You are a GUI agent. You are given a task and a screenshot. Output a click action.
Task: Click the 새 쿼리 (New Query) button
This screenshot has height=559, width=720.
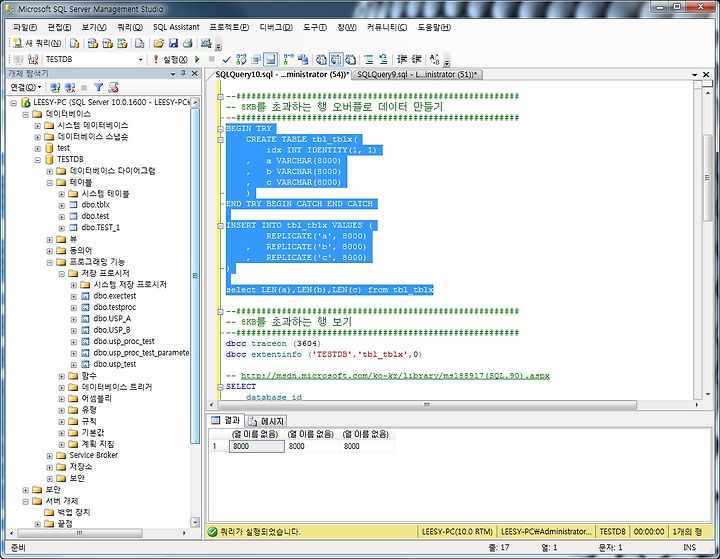(37, 43)
